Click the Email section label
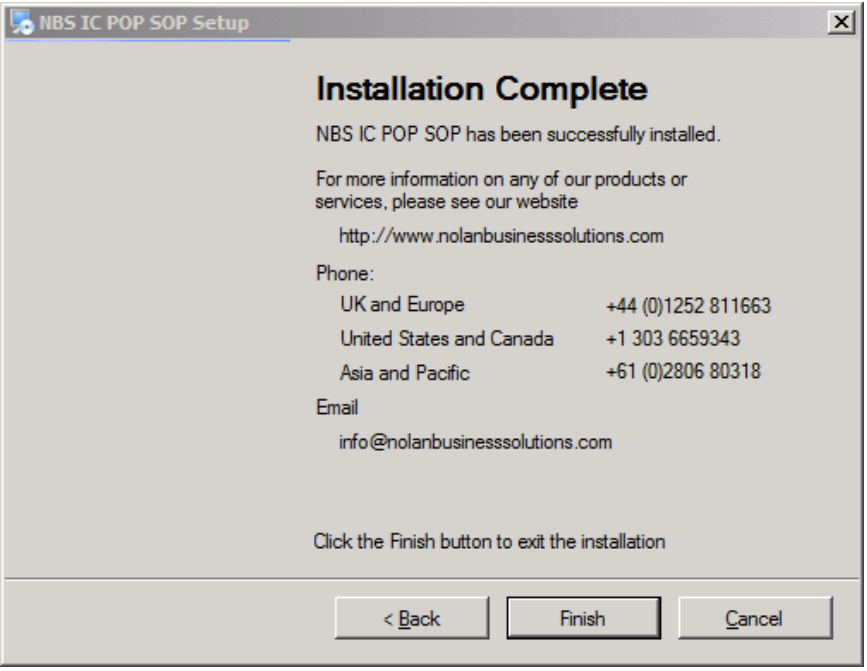This screenshot has width=867, height=671. (x=337, y=408)
